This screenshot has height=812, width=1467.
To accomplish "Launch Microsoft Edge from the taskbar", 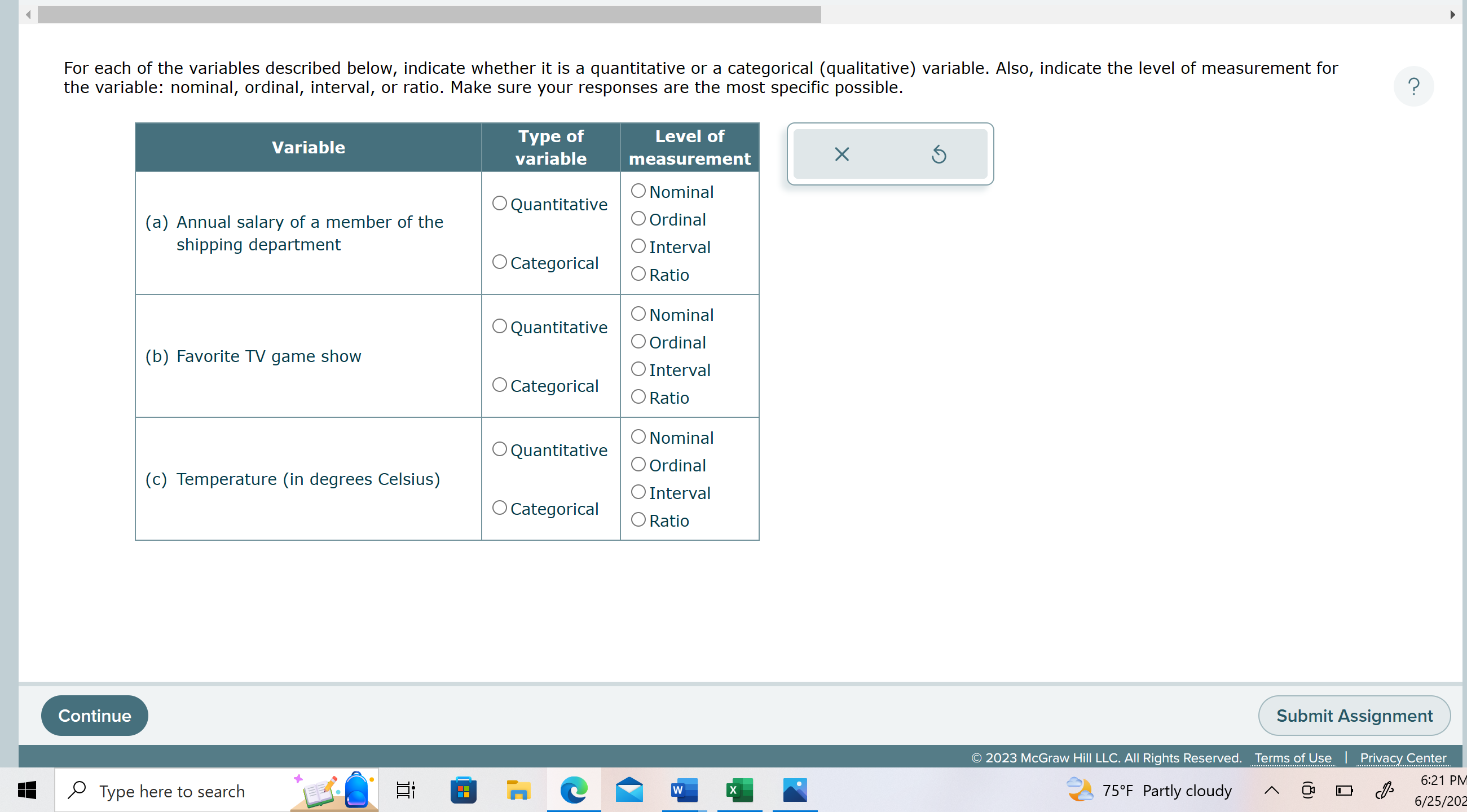I will [574, 791].
